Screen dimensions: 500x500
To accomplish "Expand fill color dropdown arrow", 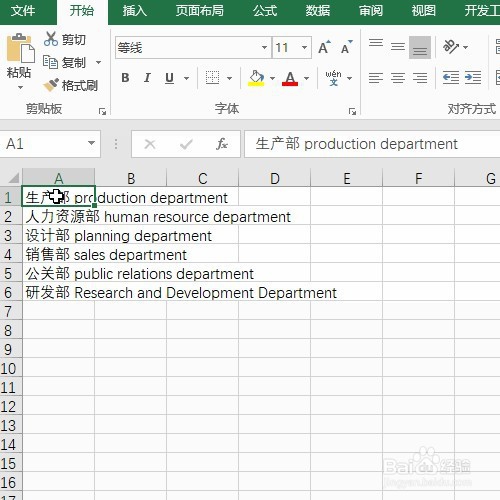I will click(272, 79).
